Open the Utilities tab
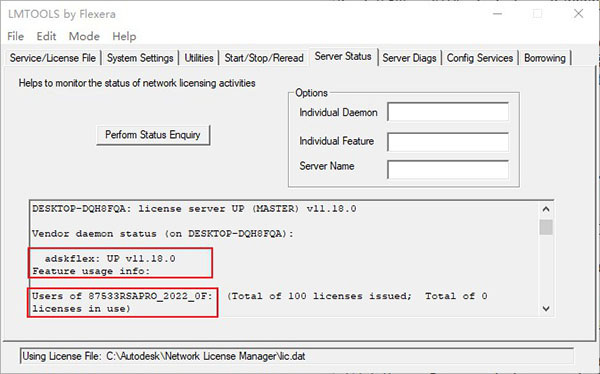Screen dimensions: 600x374 [x=199, y=58]
